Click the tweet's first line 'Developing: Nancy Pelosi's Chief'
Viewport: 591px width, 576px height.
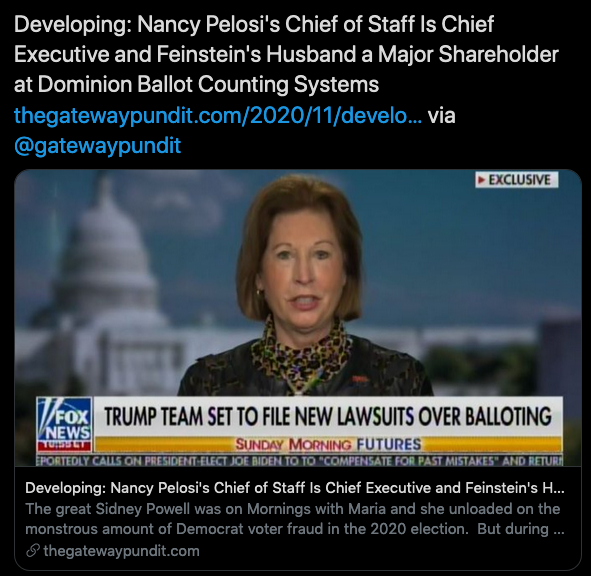[254, 25]
